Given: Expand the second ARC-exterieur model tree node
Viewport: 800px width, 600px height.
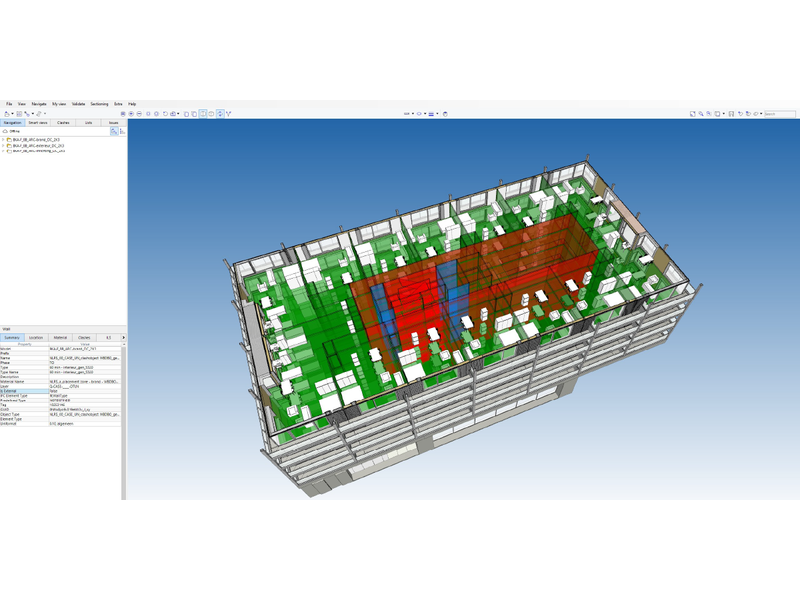Looking at the screenshot, I should pos(3,146).
